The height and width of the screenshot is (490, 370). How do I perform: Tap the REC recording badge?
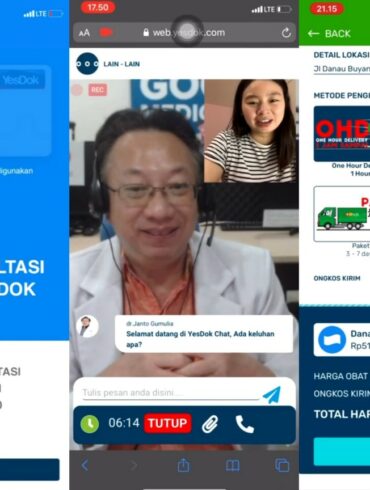click(97, 90)
